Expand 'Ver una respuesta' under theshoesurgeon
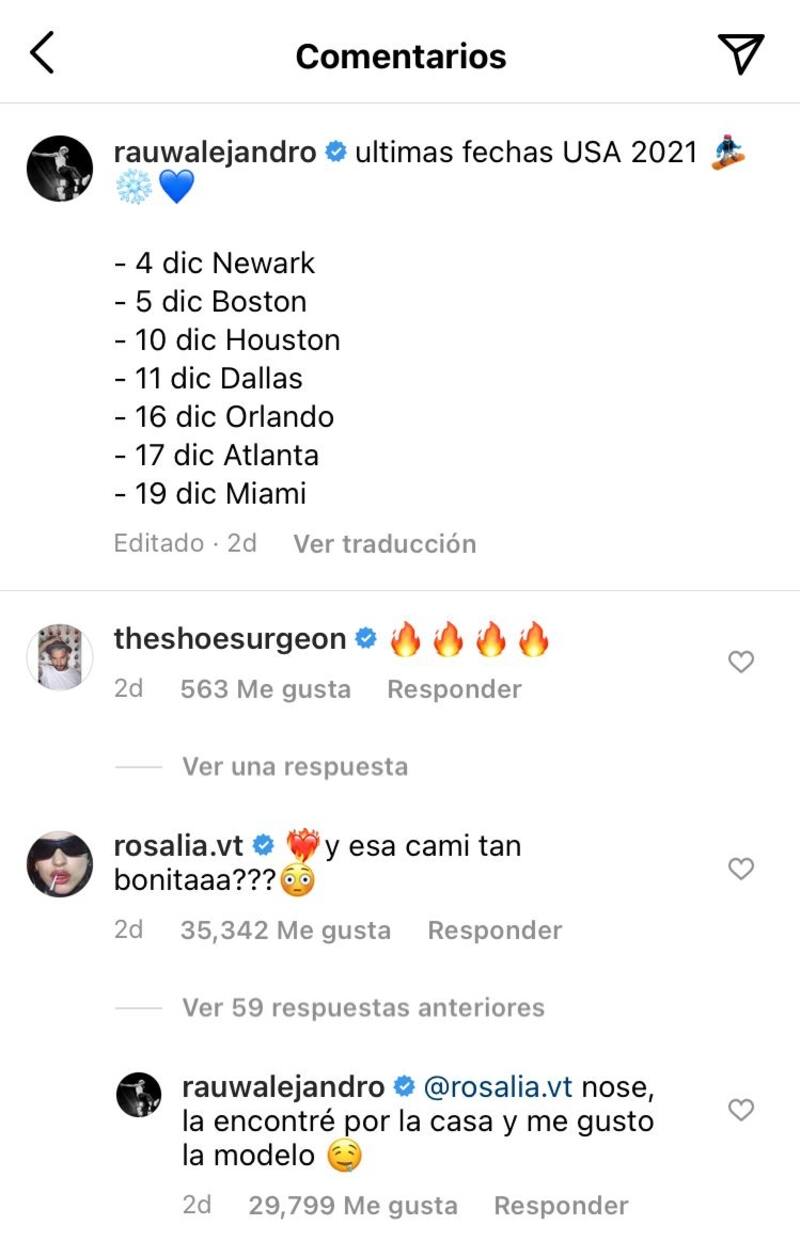Image resolution: width=800 pixels, height=1257 pixels. point(295,767)
